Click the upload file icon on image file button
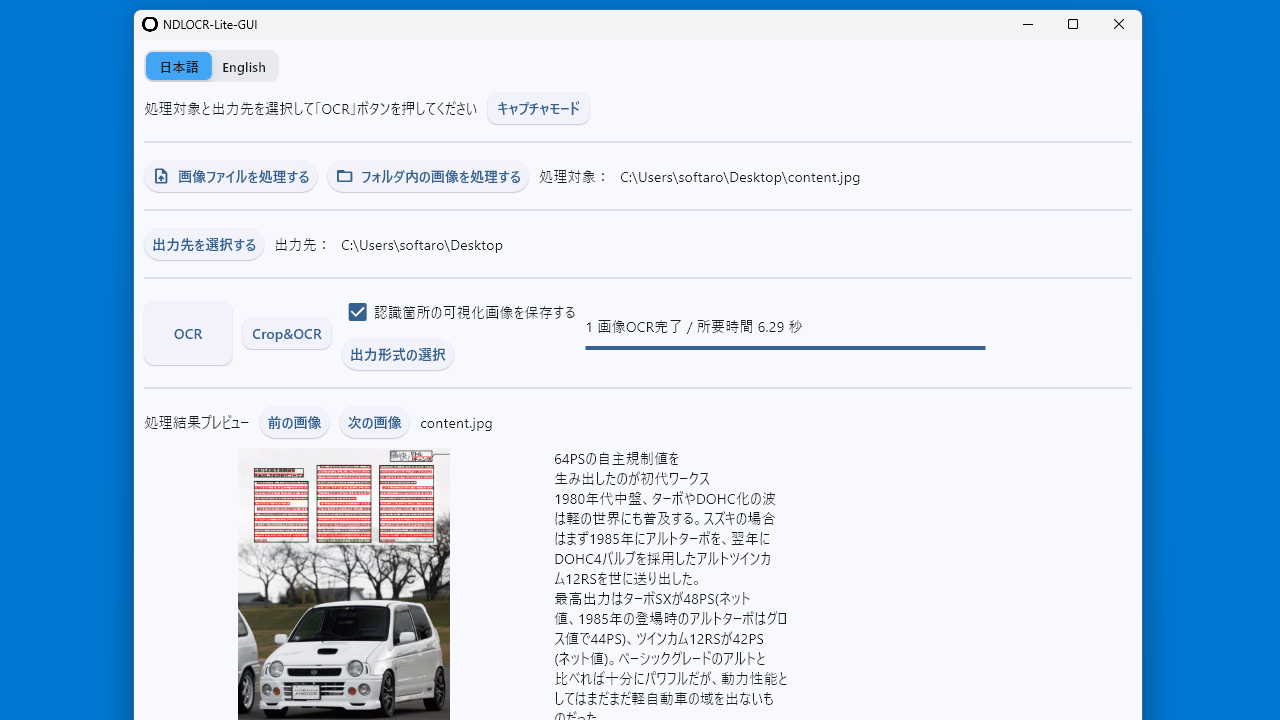Image resolution: width=1280 pixels, height=720 pixels. coord(161,177)
